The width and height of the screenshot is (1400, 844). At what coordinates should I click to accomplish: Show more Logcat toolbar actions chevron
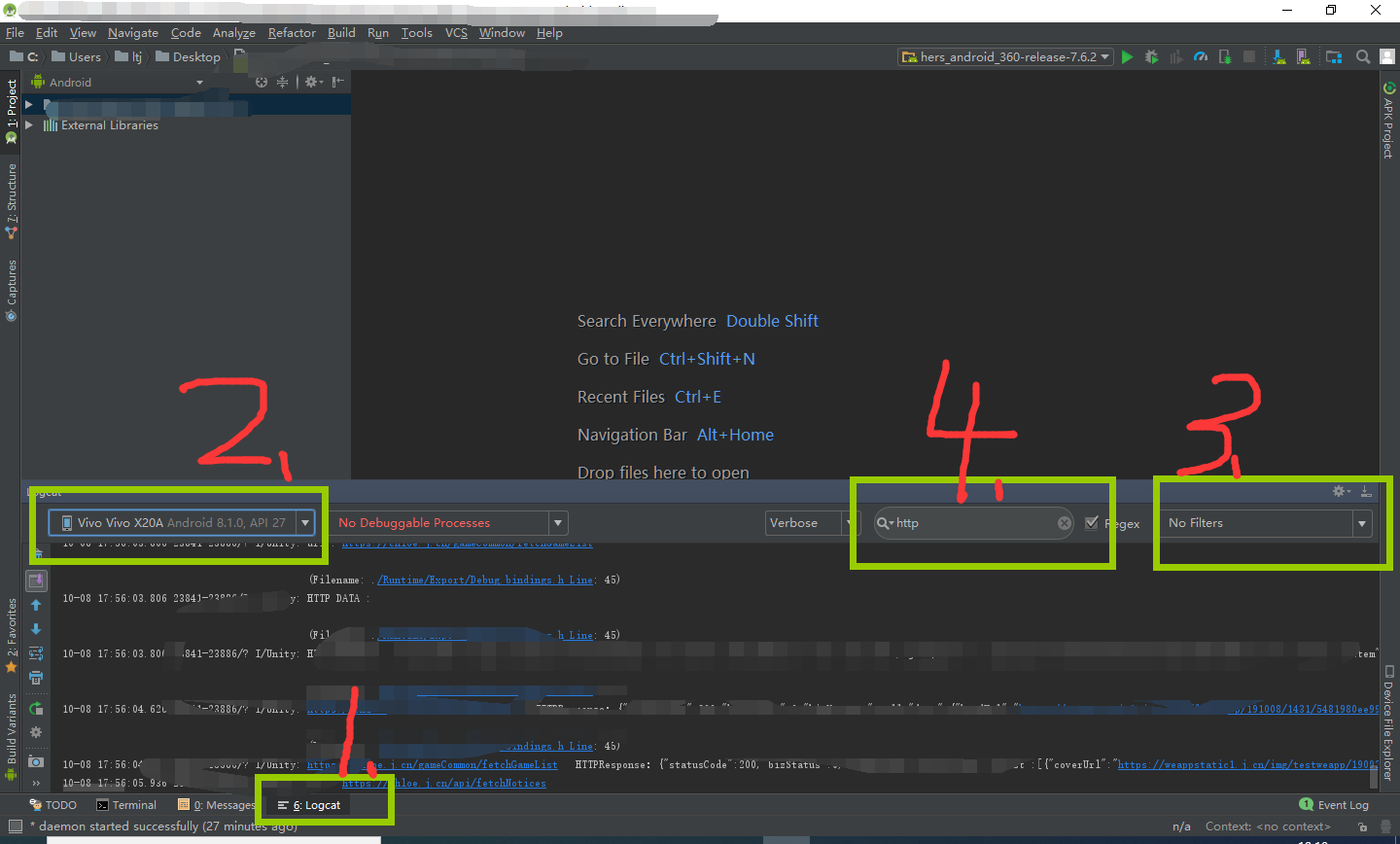click(36, 783)
